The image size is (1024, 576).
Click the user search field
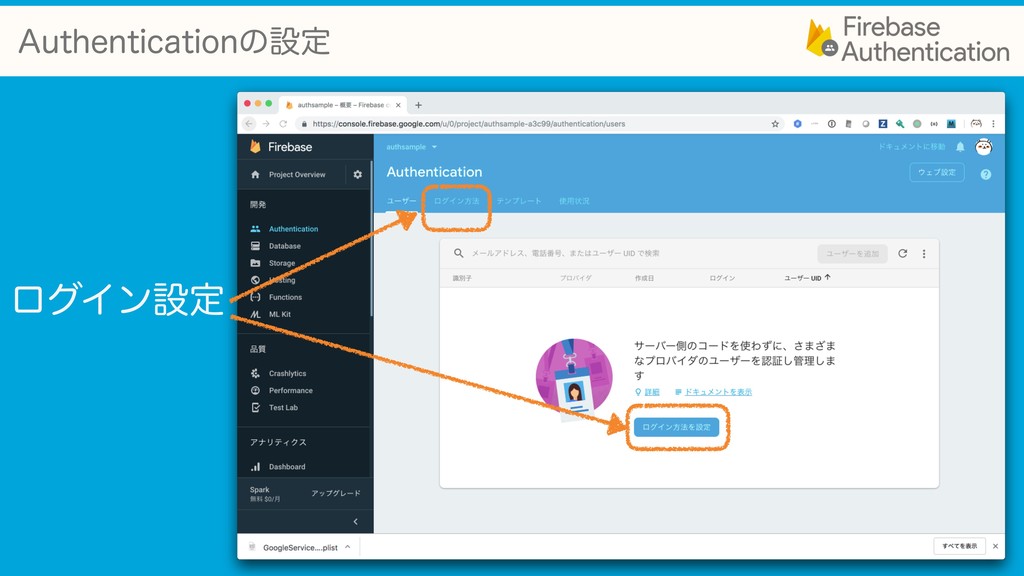pos(565,253)
